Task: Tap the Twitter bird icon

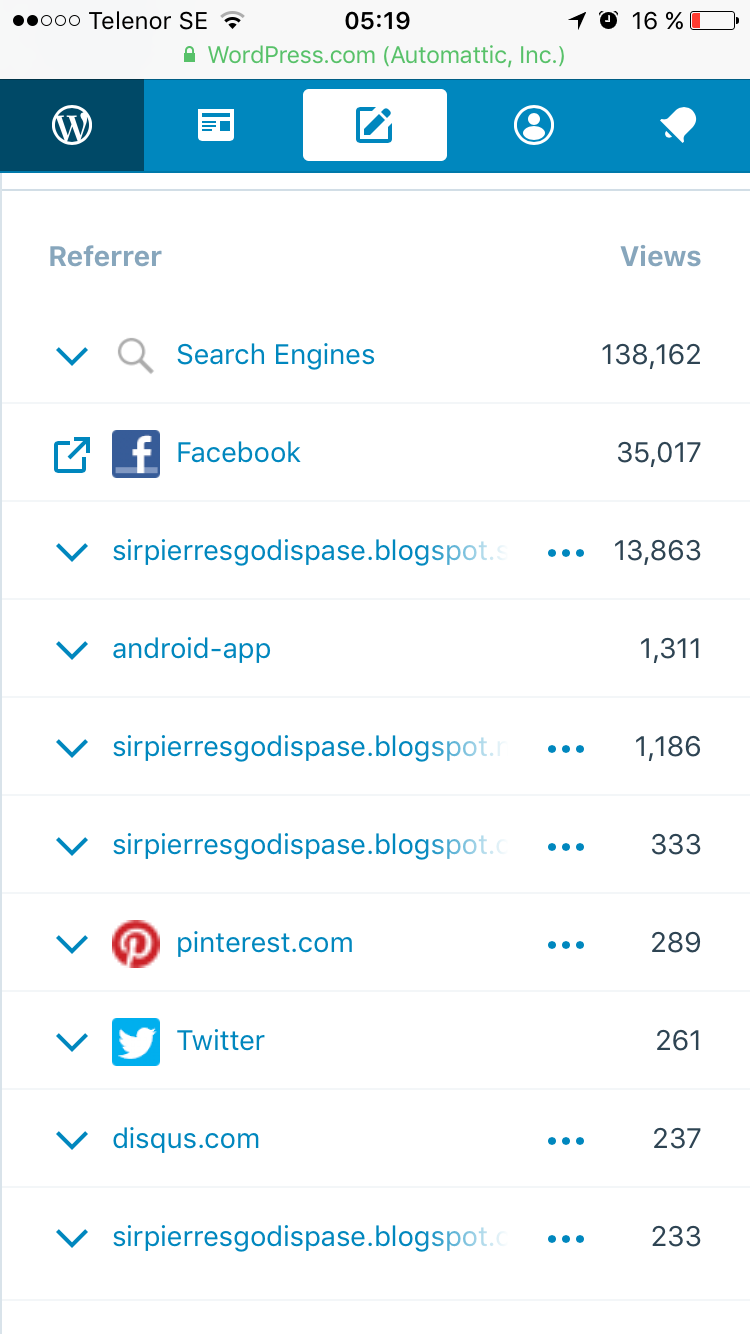Action: (136, 1042)
